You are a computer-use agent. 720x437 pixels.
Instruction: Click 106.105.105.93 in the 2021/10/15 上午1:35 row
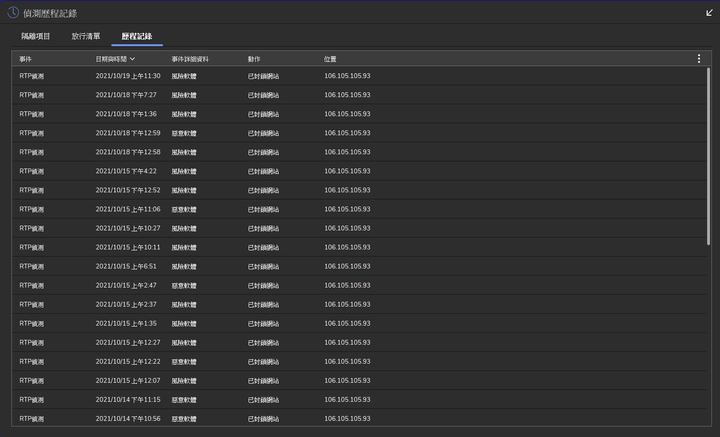pyautogui.click(x=347, y=324)
